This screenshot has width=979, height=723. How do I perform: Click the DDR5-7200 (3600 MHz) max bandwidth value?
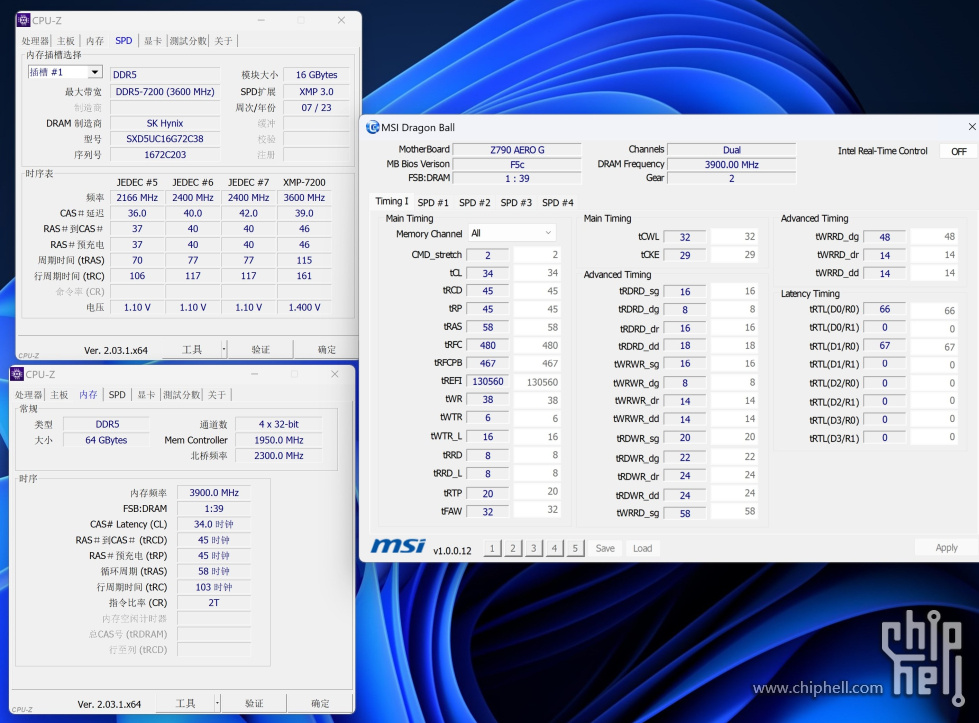(x=165, y=91)
